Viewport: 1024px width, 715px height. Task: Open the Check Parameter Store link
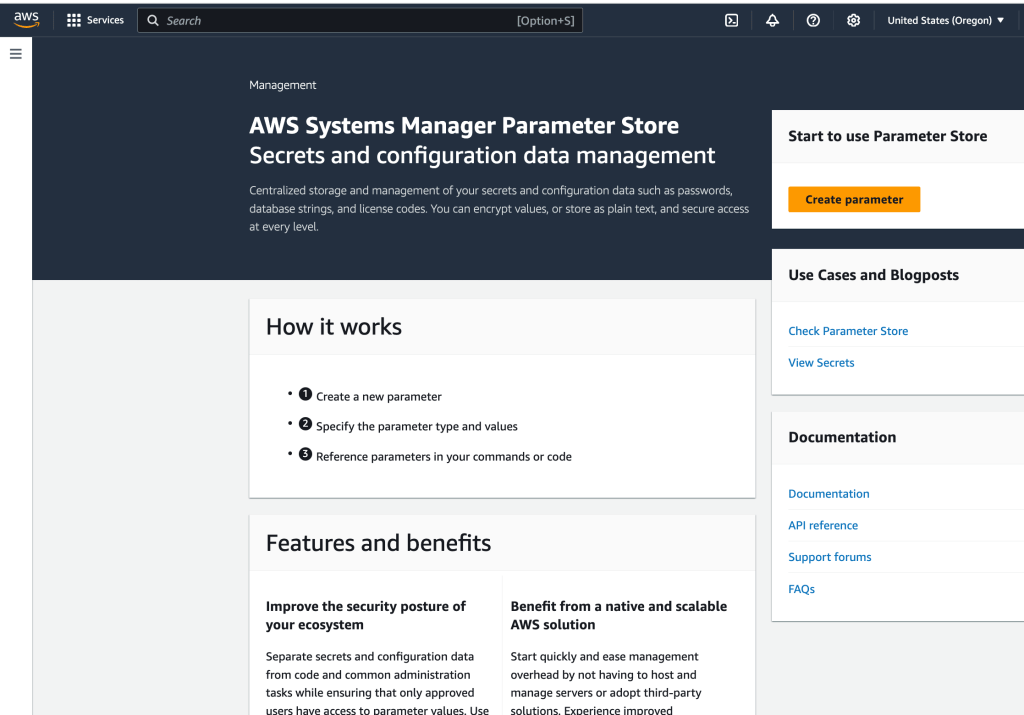(848, 331)
